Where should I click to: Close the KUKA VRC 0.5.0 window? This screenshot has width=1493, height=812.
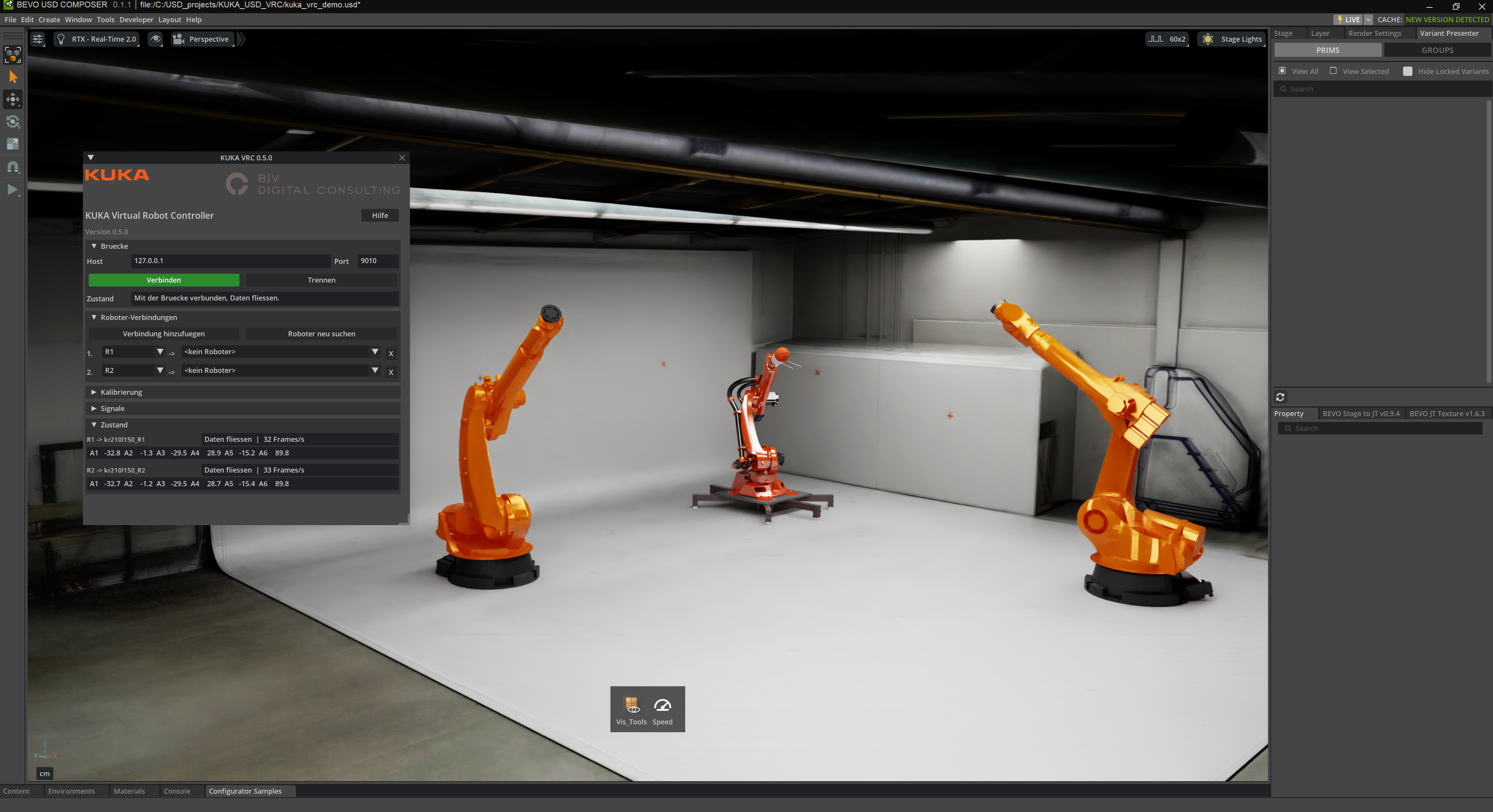[402, 158]
